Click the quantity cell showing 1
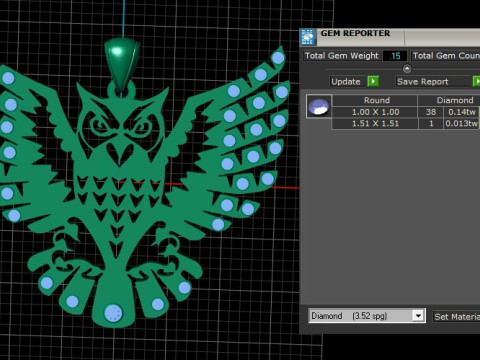The image size is (480, 360). [431, 124]
